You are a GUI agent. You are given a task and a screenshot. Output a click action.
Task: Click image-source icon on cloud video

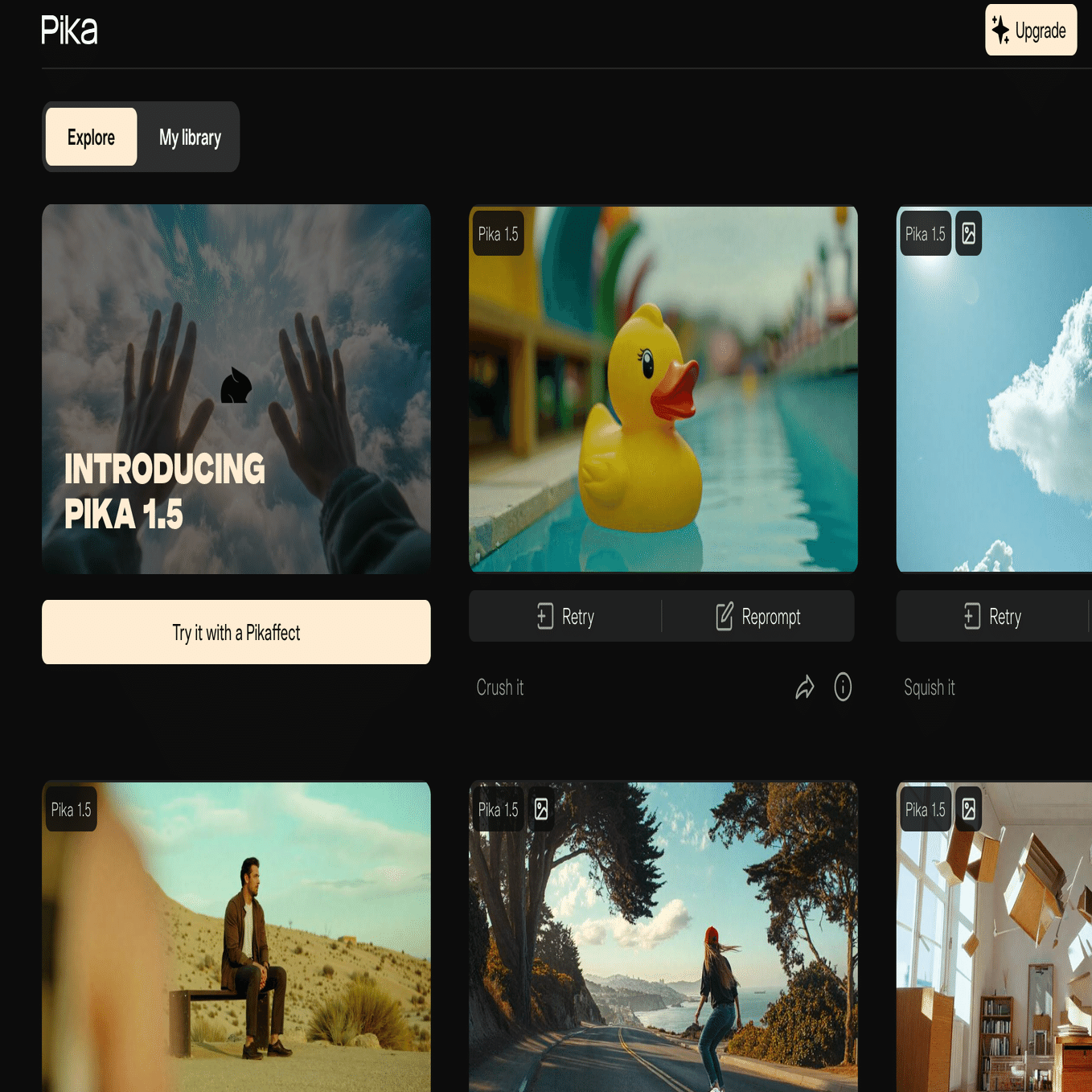coord(969,234)
